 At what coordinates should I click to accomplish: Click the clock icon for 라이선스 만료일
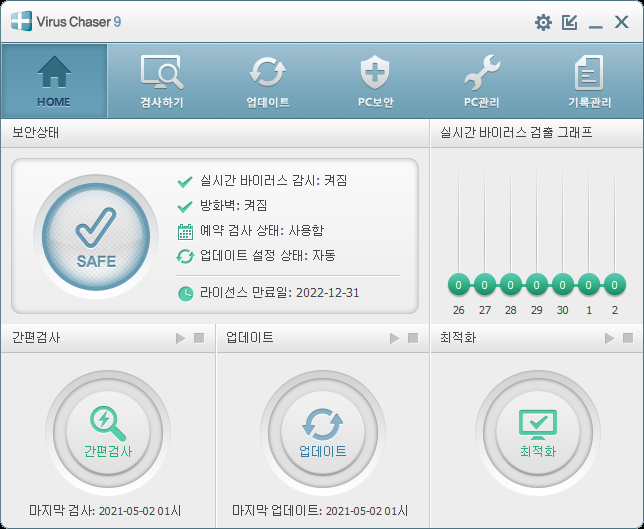click(x=186, y=293)
